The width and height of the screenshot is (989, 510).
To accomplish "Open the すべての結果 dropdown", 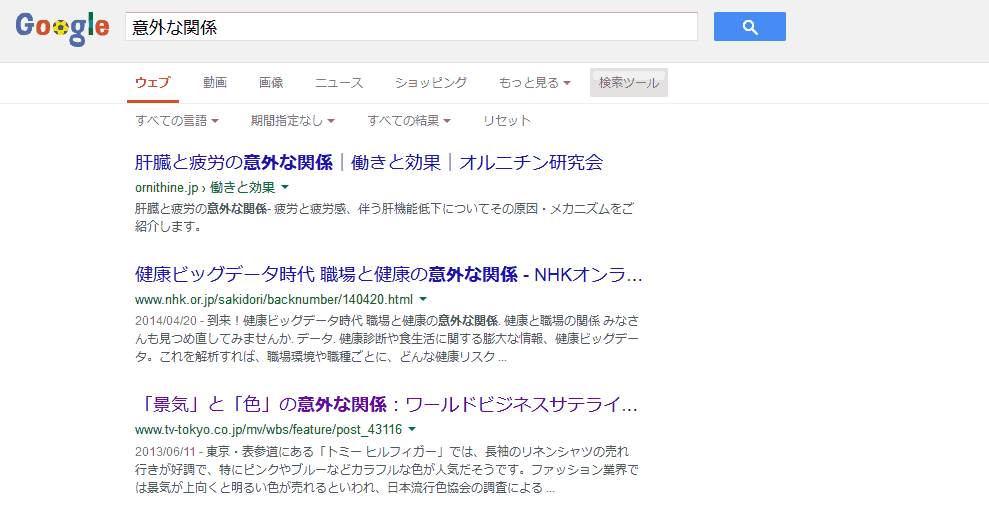I will point(408,121).
